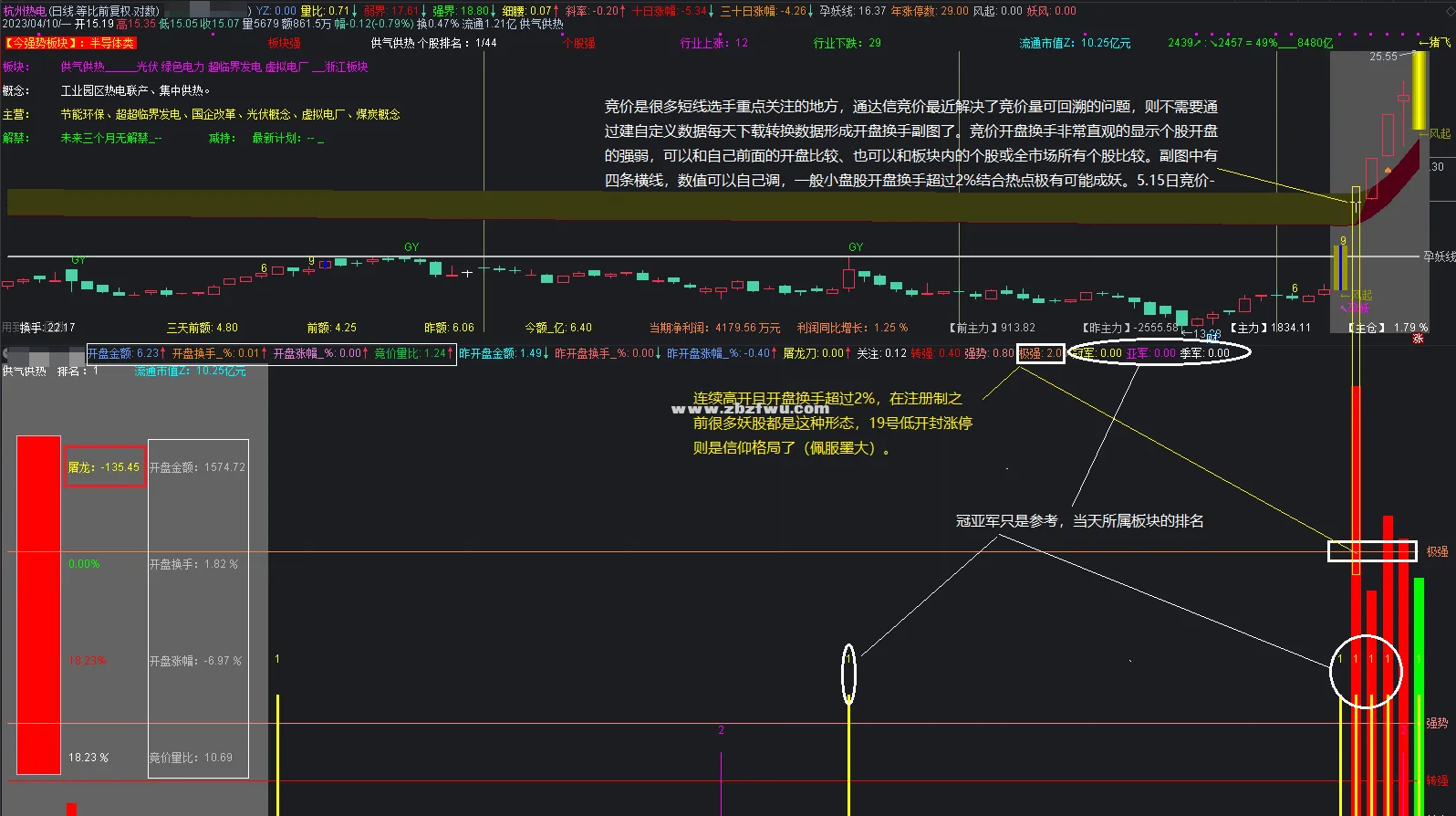
Task: Click the tall green bar at far right
Action: point(1419,696)
